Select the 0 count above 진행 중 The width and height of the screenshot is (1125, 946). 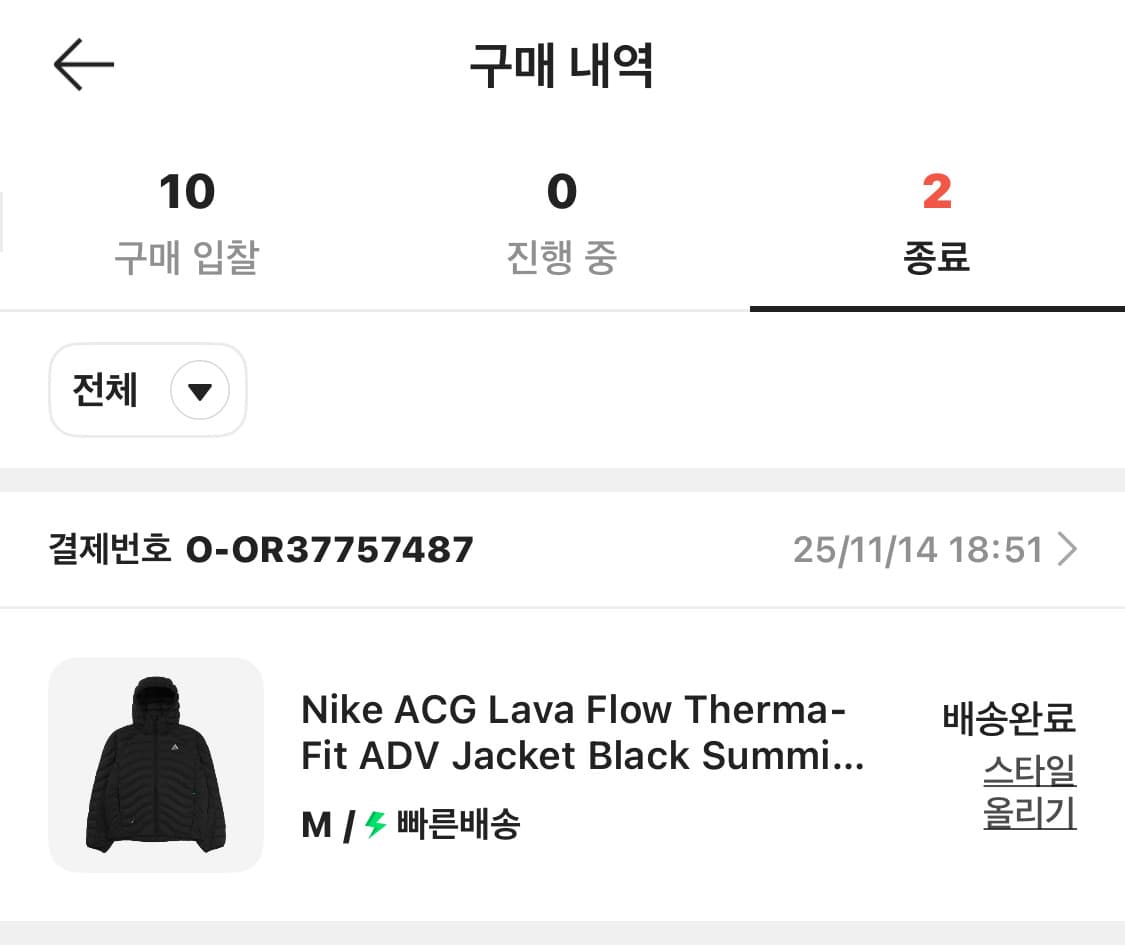pyautogui.click(x=562, y=191)
